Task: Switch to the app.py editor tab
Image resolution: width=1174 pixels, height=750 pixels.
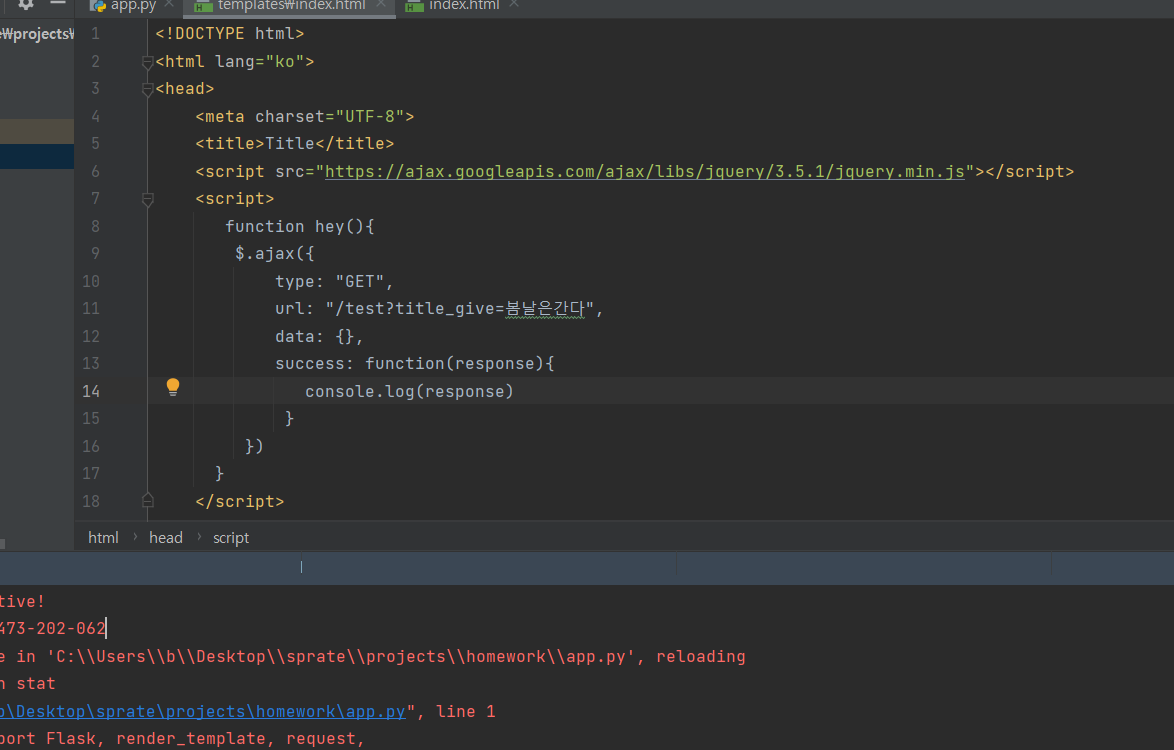Action: point(133,5)
